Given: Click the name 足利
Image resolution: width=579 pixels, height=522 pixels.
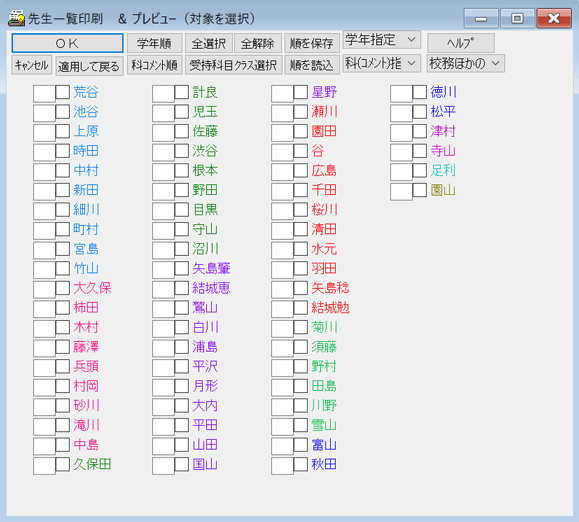Looking at the screenshot, I should click(443, 171).
